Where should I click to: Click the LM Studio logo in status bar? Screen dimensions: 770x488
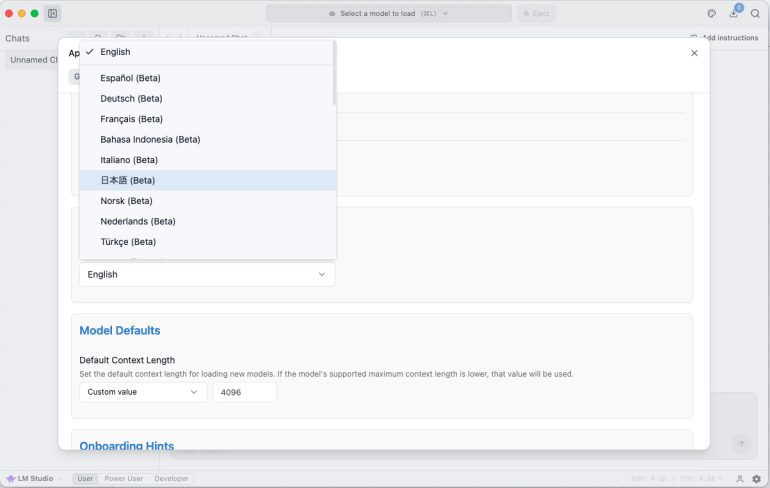[x=30, y=479]
